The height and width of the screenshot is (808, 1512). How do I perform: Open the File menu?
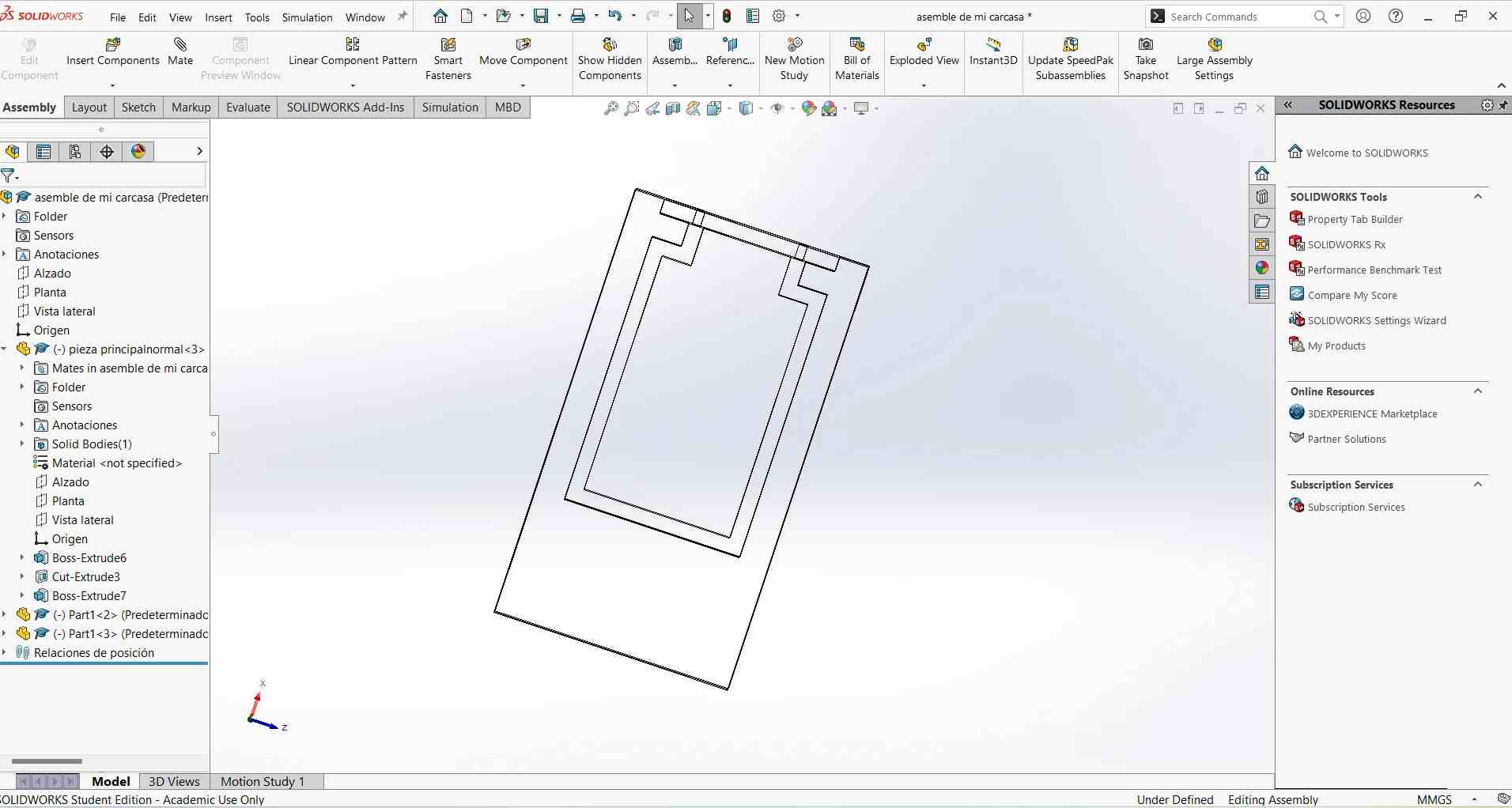click(x=118, y=17)
